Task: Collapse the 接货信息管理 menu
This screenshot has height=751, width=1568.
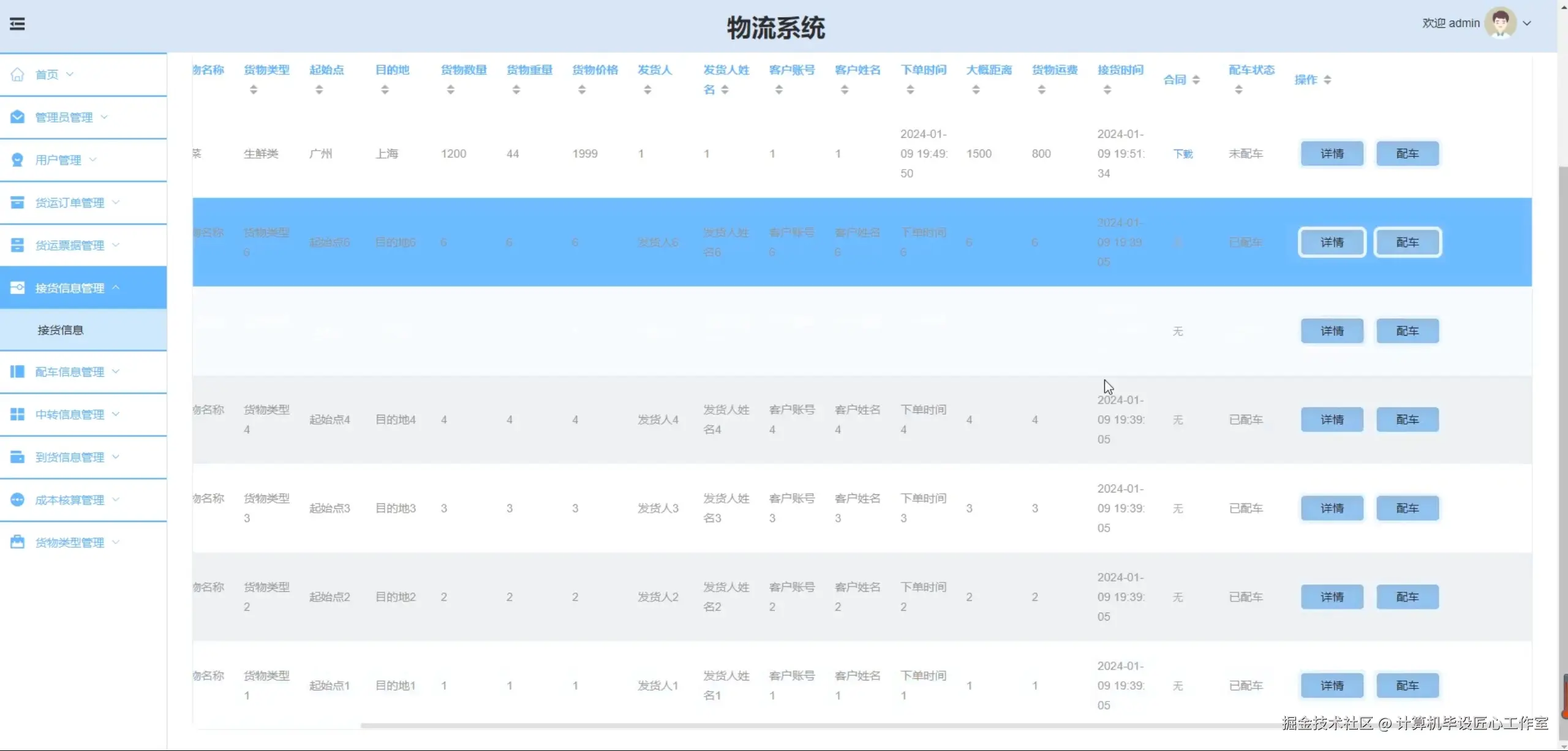Action: click(69, 288)
